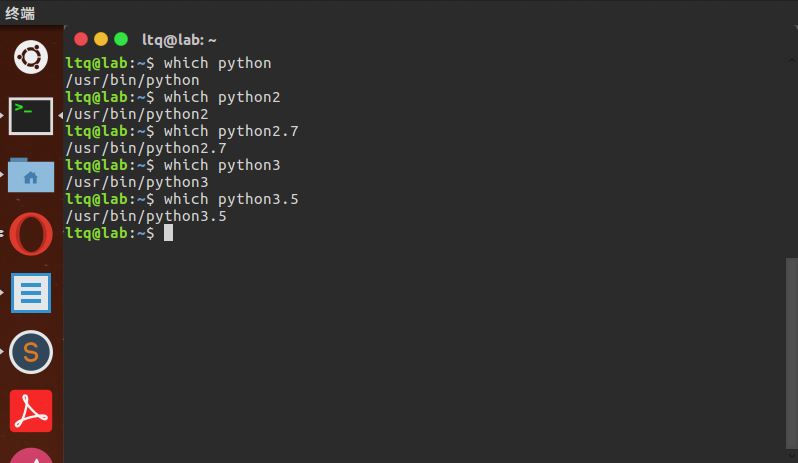Minimize the terminal with the yellow button
The height and width of the screenshot is (463, 798).
[x=101, y=39]
